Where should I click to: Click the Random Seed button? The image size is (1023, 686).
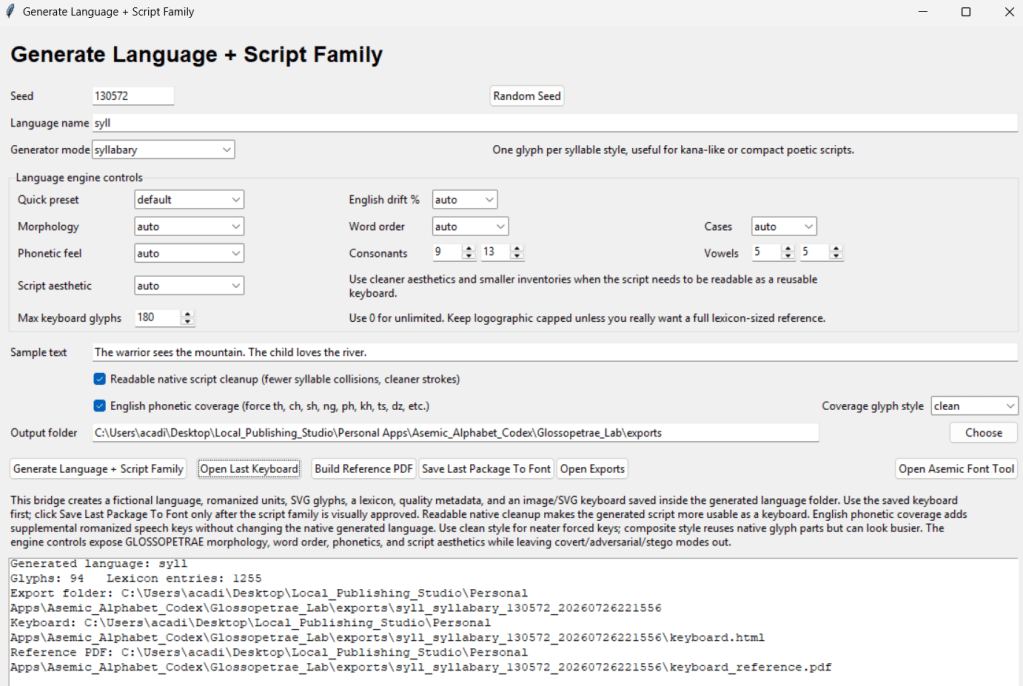coord(527,96)
